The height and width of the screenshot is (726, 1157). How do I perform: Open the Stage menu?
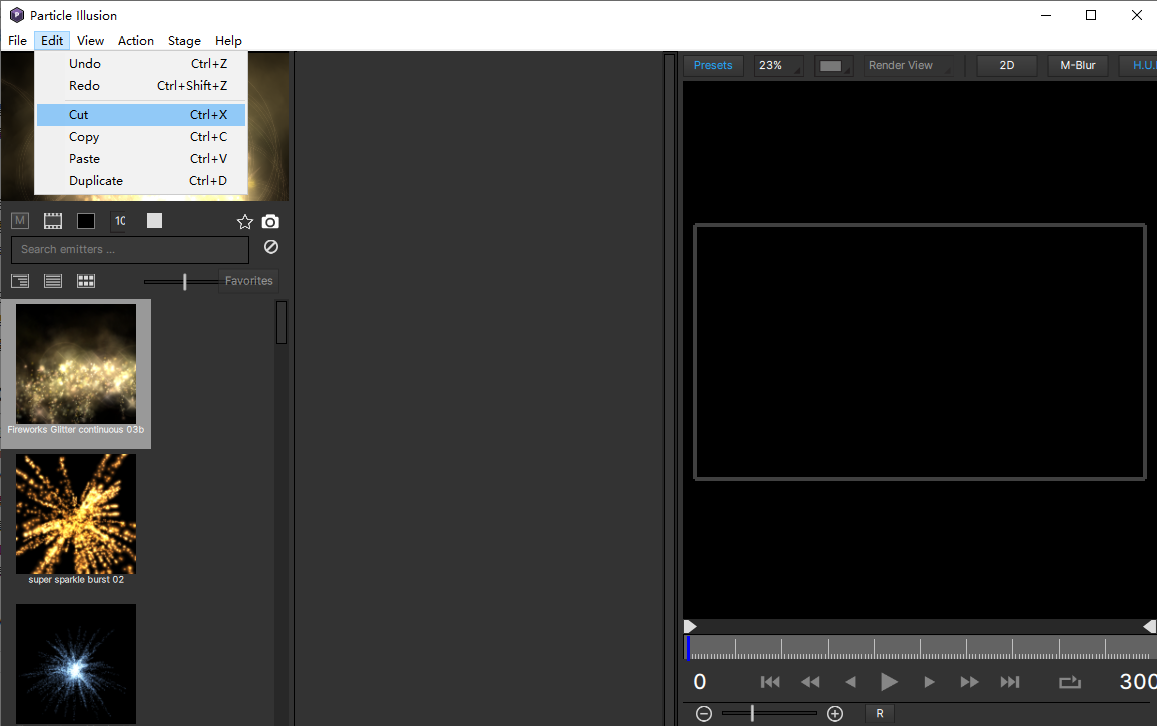184,41
